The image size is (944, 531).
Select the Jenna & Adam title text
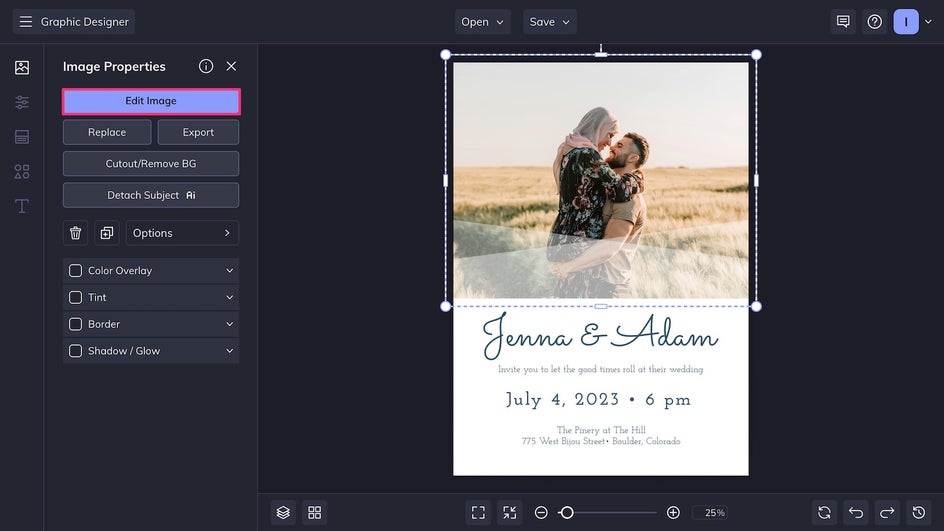[600, 336]
